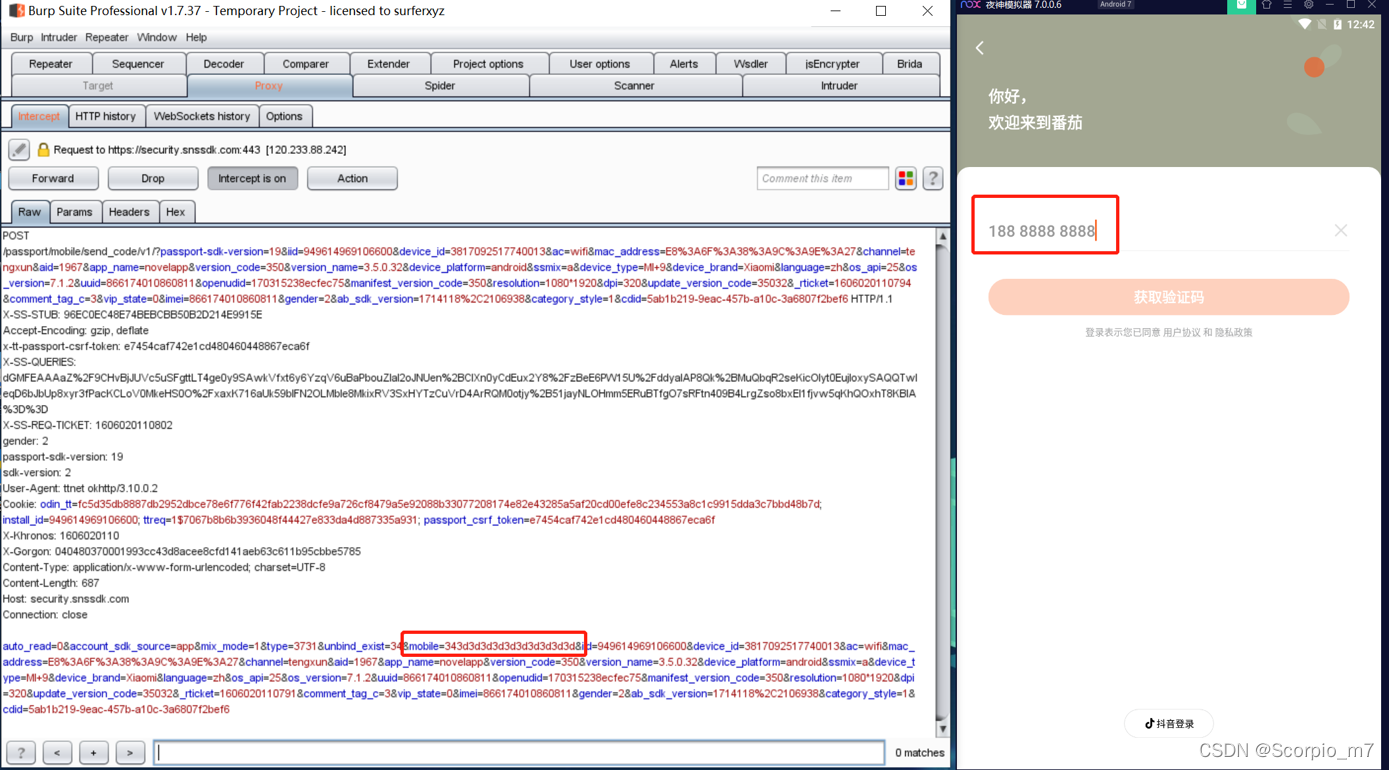Switch to the Wsdler tab
This screenshot has width=1389, height=770.
751,64
